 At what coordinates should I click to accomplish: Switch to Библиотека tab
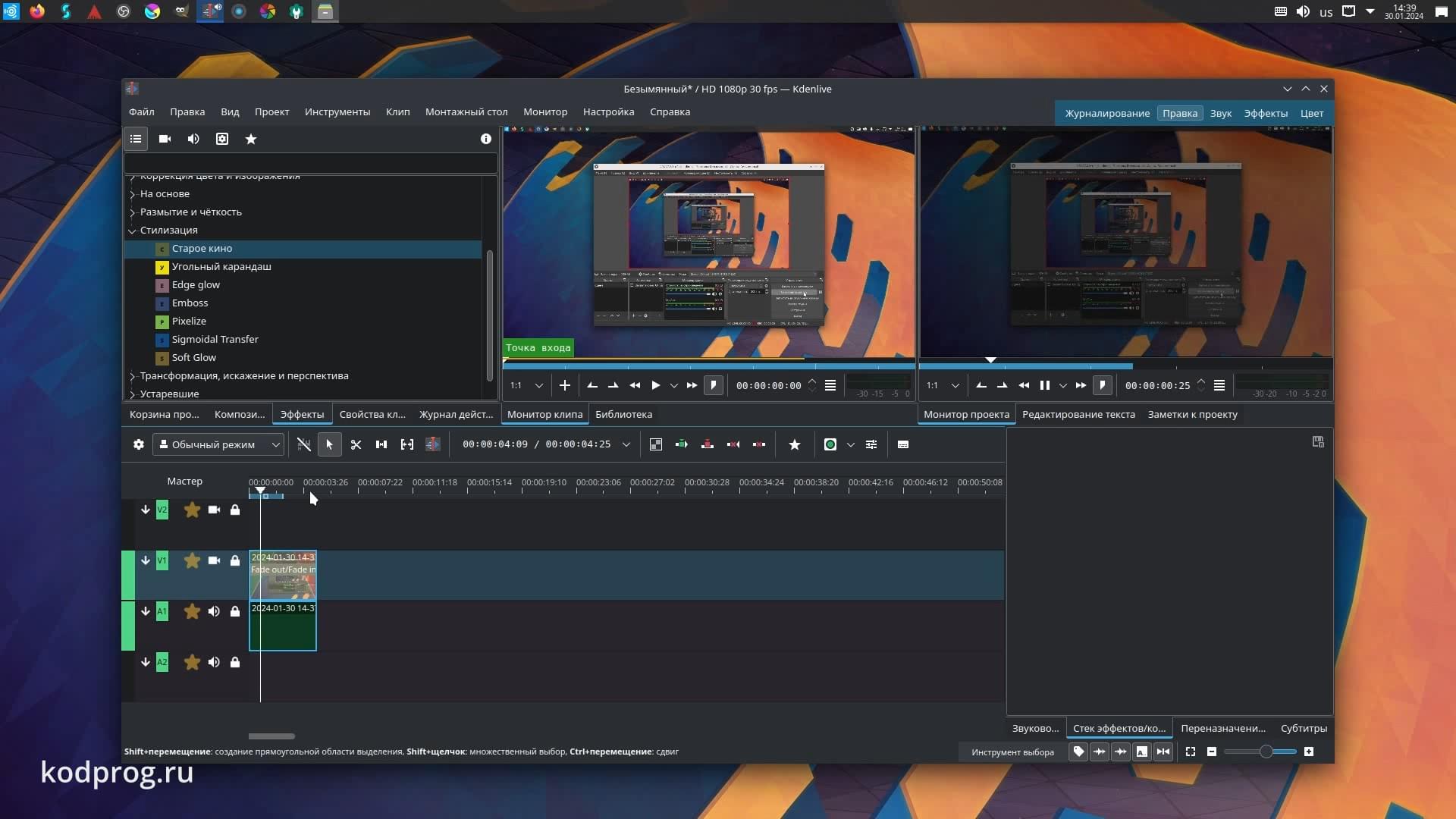[x=623, y=414]
